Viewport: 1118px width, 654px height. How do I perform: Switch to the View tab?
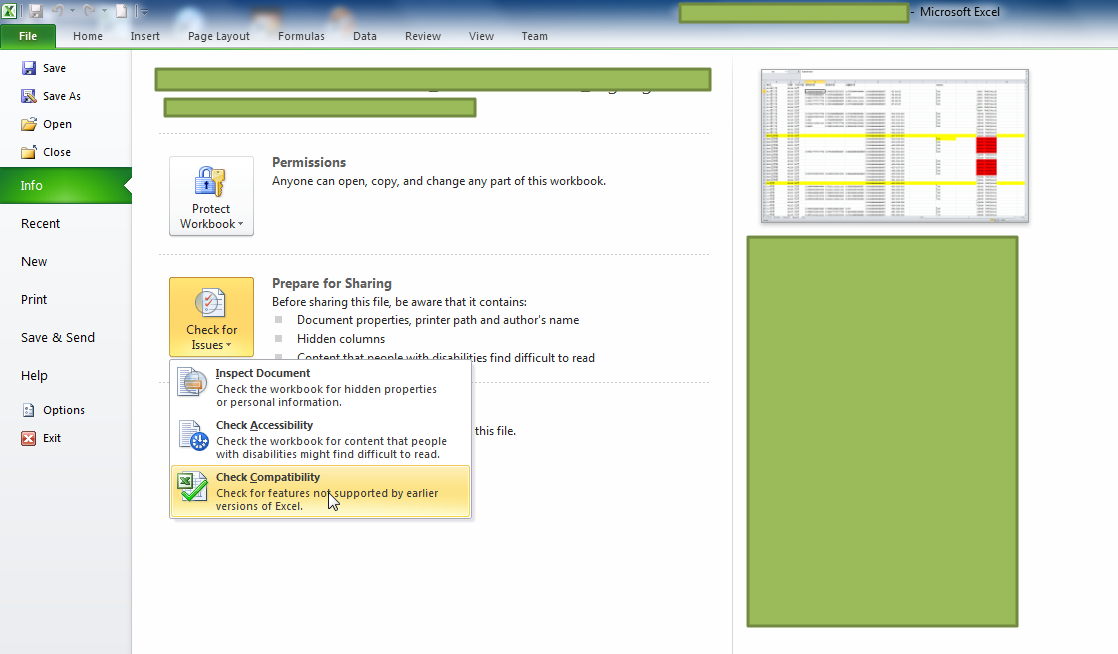pyautogui.click(x=481, y=36)
